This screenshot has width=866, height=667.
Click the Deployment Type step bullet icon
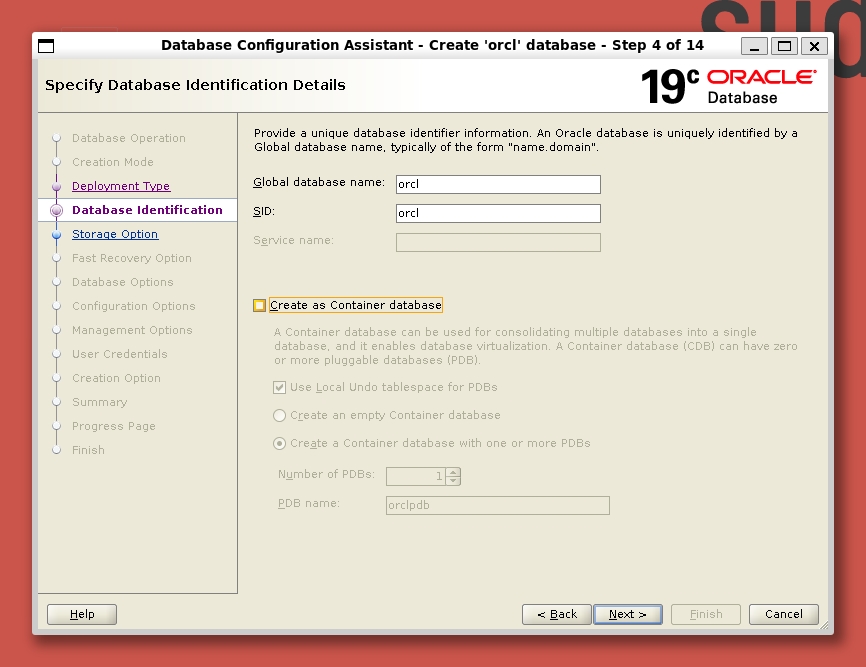pyautogui.click(x=57, y=186)
